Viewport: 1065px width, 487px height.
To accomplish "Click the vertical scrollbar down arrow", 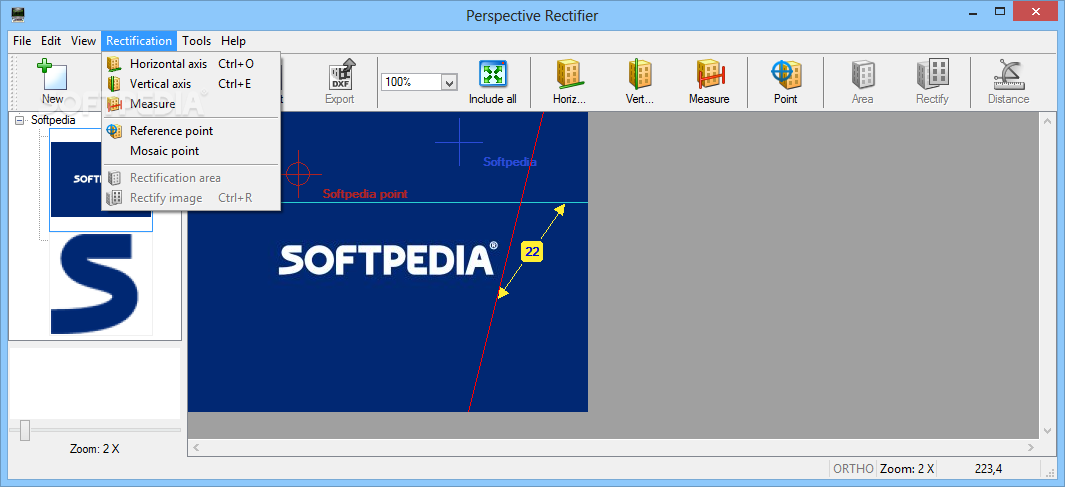I will (1047, 431).
